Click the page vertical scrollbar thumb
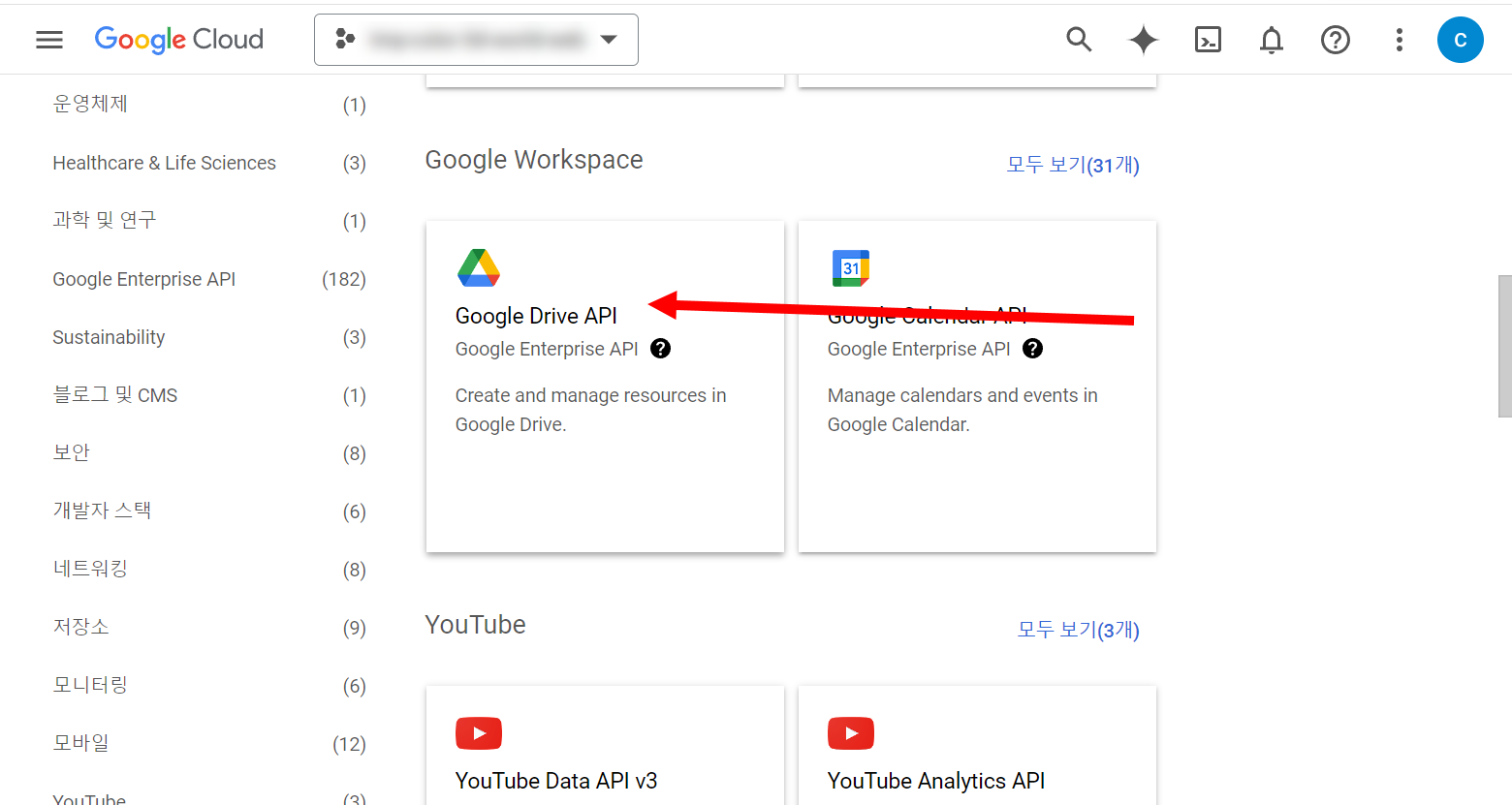Image resolution: width=1512 pixels, height=805 pixels. [x=1504, y=346]
